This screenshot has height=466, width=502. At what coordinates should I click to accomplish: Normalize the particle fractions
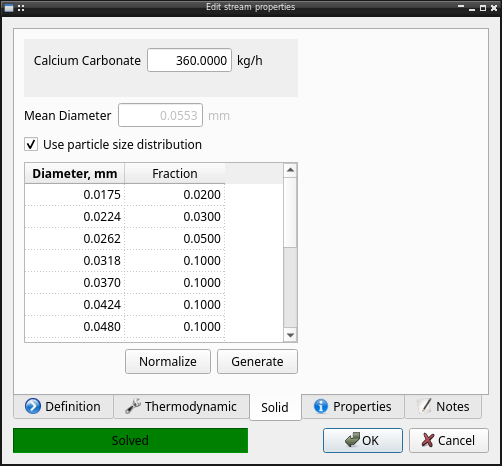(x=168, y=361)
